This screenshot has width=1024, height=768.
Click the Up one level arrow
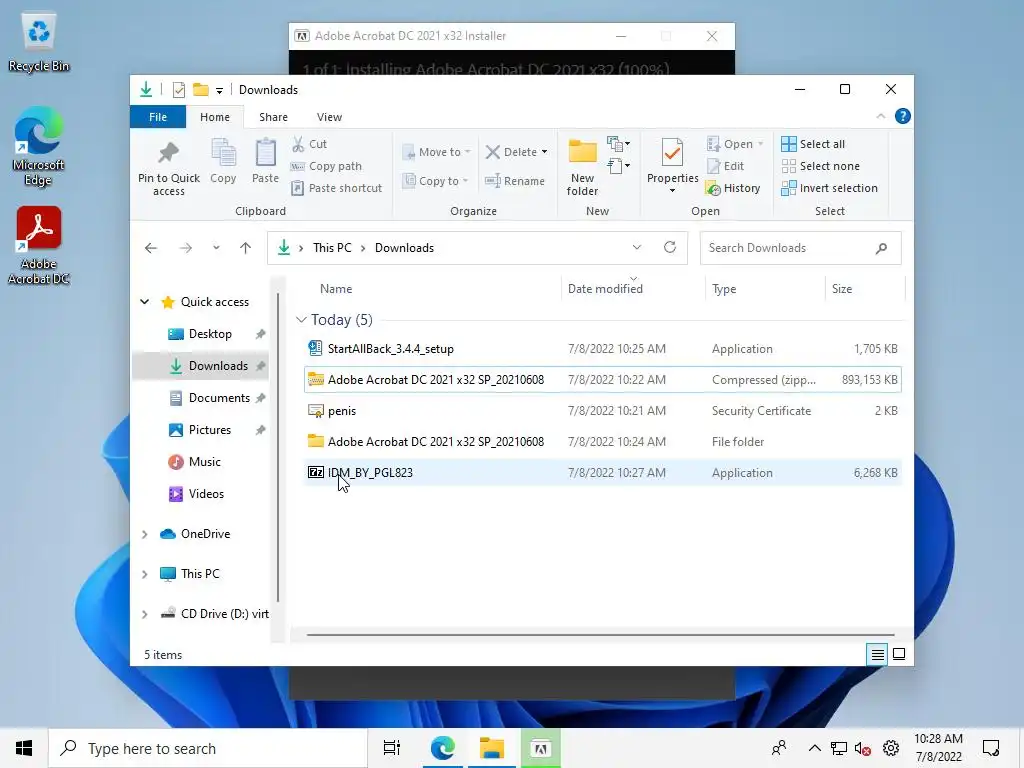(x=246, y=248)
